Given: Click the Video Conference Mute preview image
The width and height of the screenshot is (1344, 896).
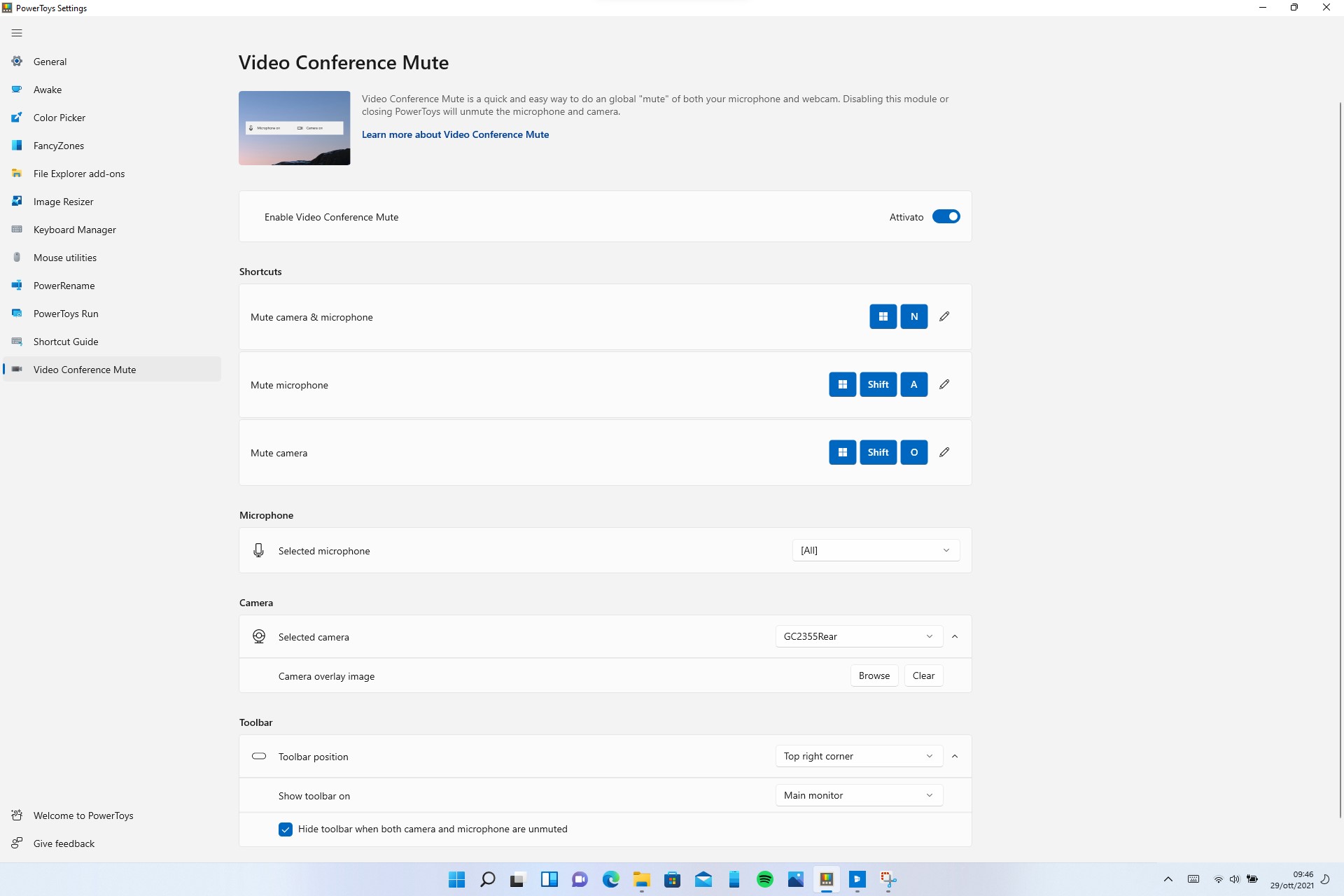Looking at the screenshot, I should (x=295, y=128).
